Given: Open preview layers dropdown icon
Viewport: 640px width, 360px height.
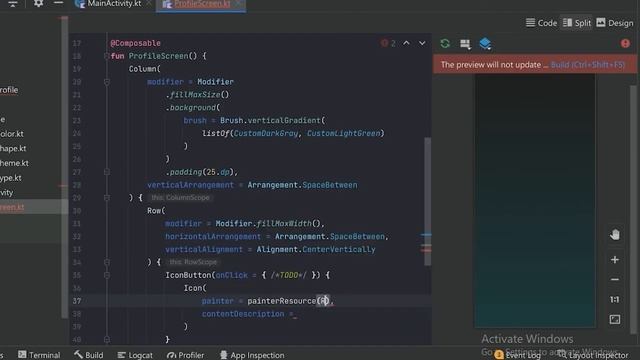Looking at the screenshot, I should 485,44.
